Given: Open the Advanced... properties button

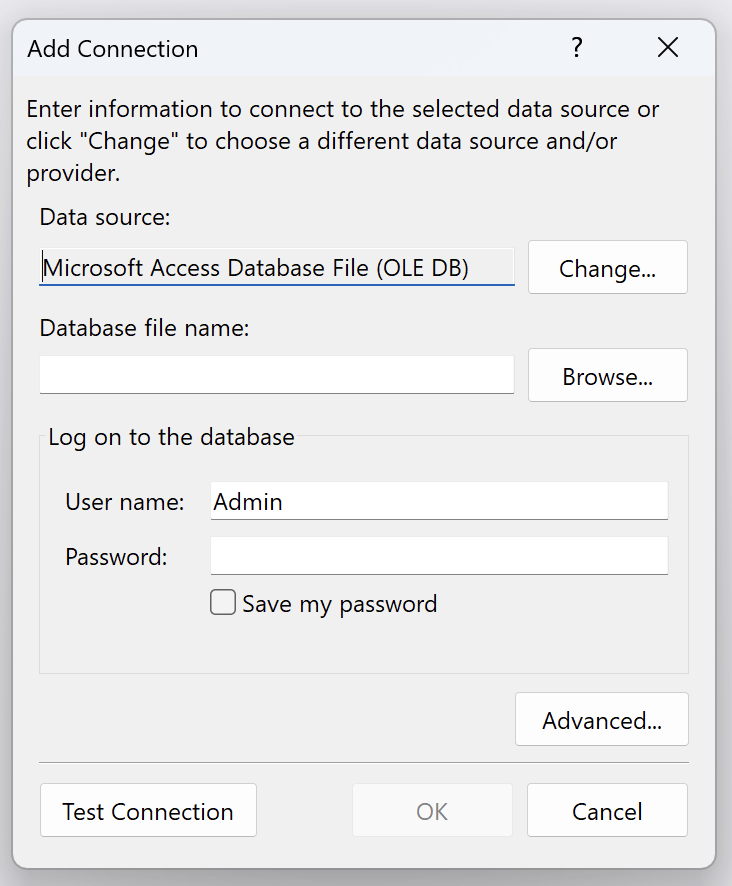Looking at the screenshot, I should coord(601,719).
